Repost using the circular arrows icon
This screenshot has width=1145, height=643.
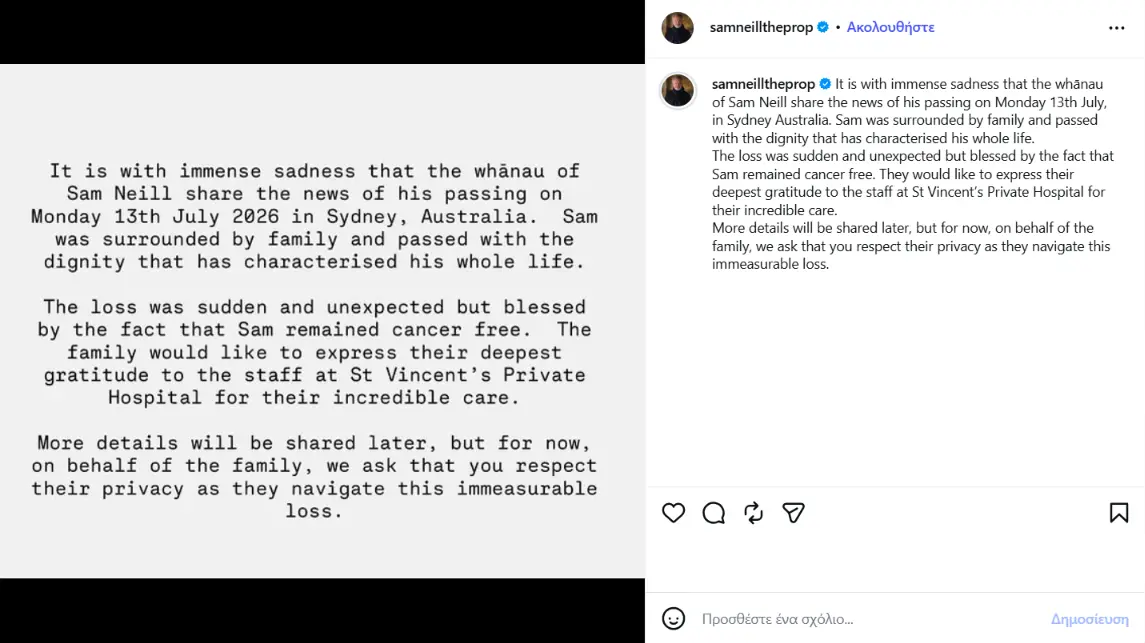(754, 513)
